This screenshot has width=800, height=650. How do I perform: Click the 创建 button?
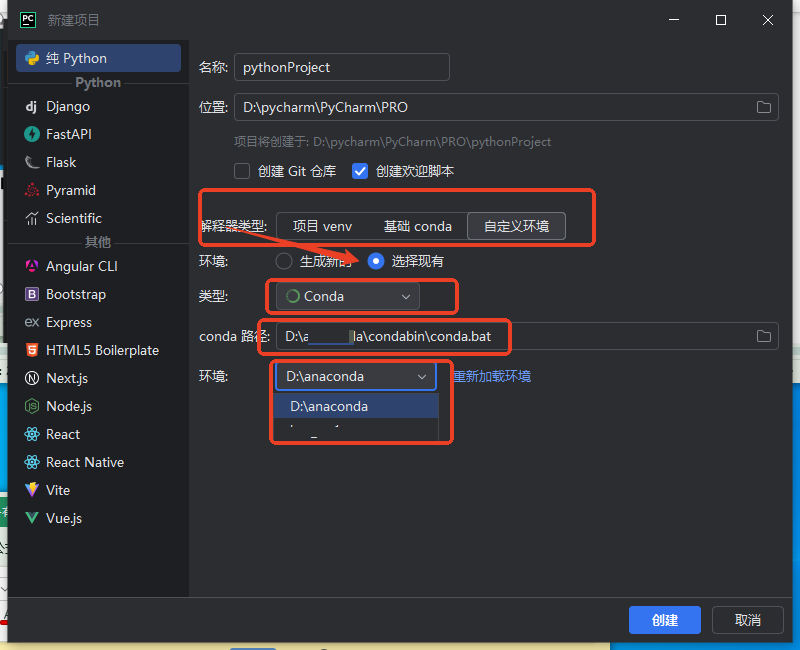click(x=665, y=620)
